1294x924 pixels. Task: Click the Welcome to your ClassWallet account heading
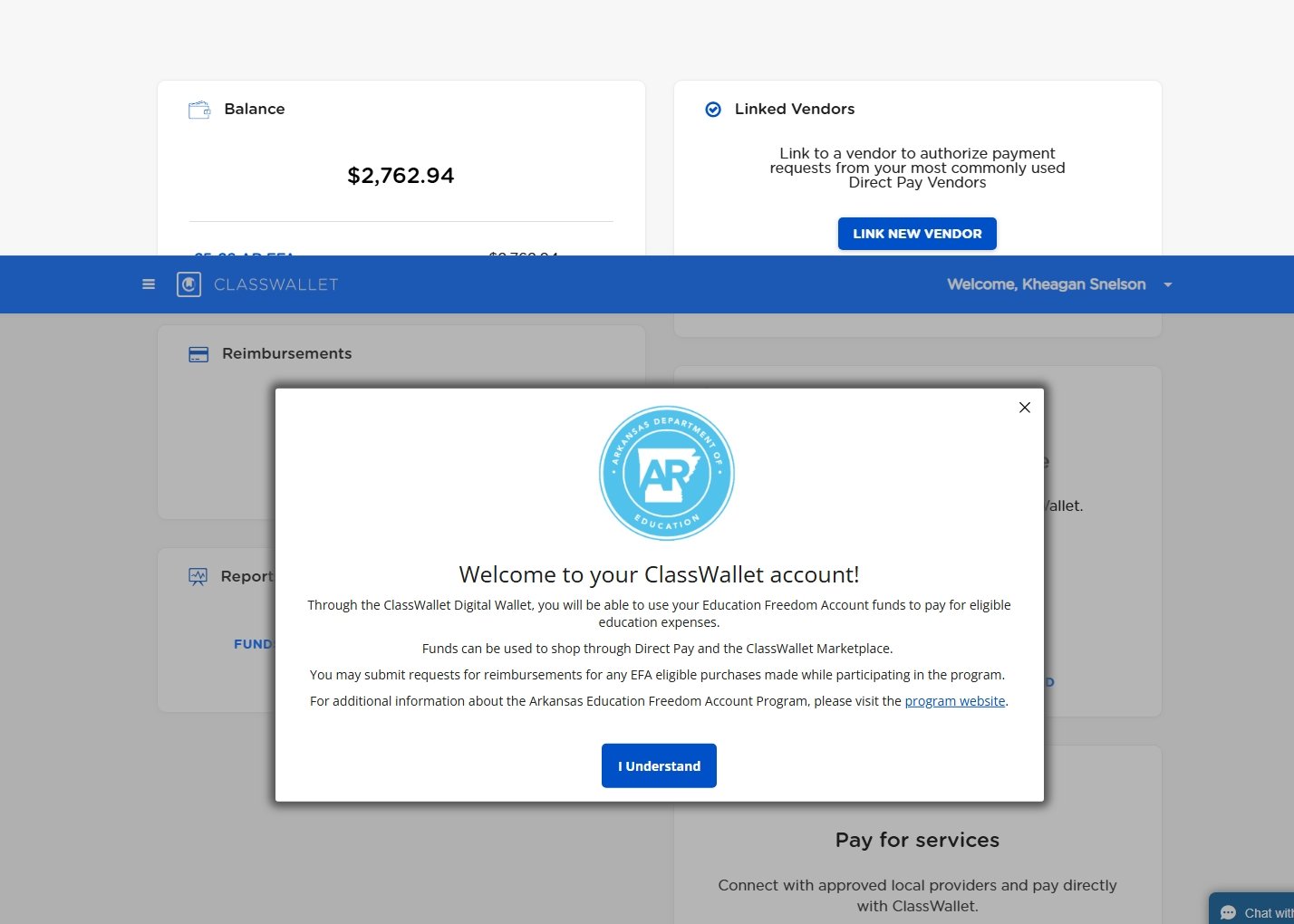tap(659, 574)
